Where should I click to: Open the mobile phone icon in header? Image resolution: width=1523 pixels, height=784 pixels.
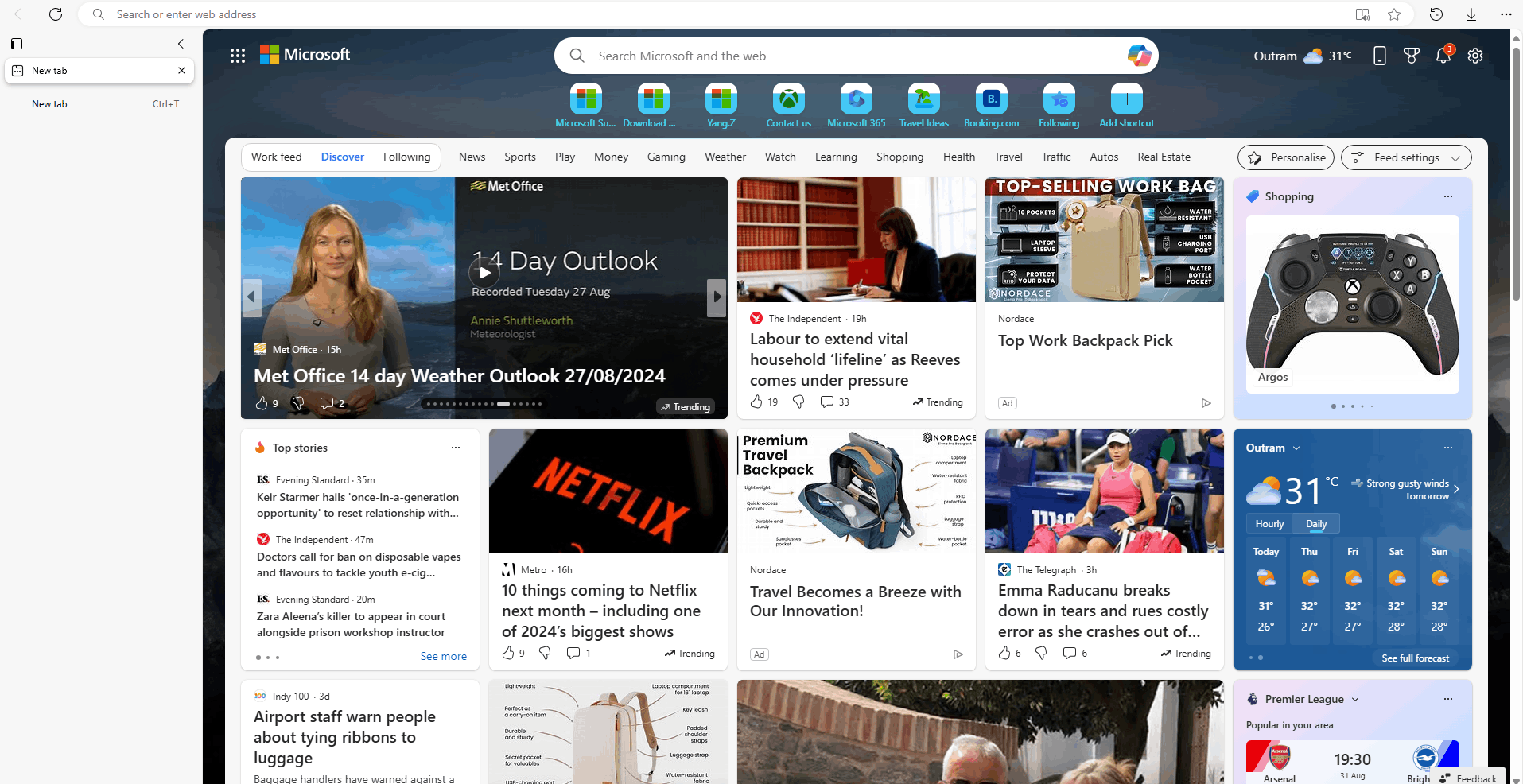(x=1380, y=56)
